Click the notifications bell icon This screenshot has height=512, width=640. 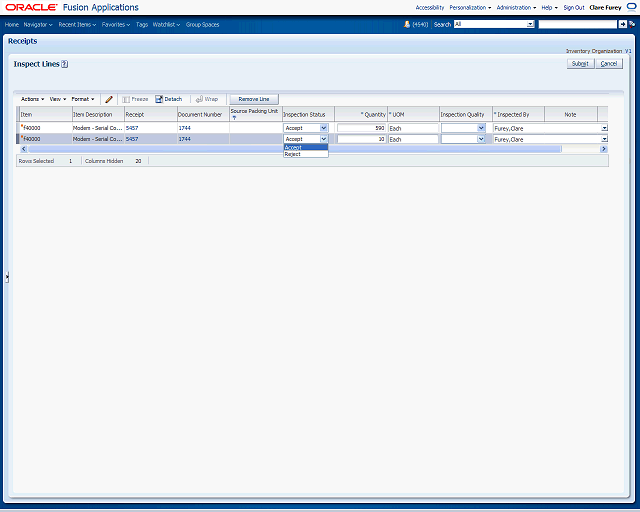tap(407, 23)
